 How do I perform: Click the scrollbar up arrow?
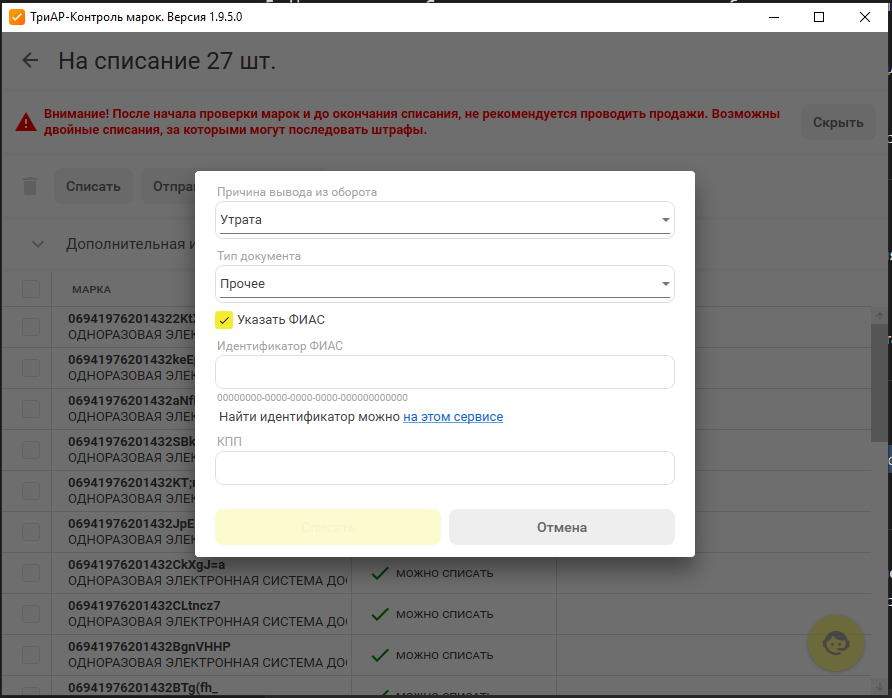pos(879,316)
